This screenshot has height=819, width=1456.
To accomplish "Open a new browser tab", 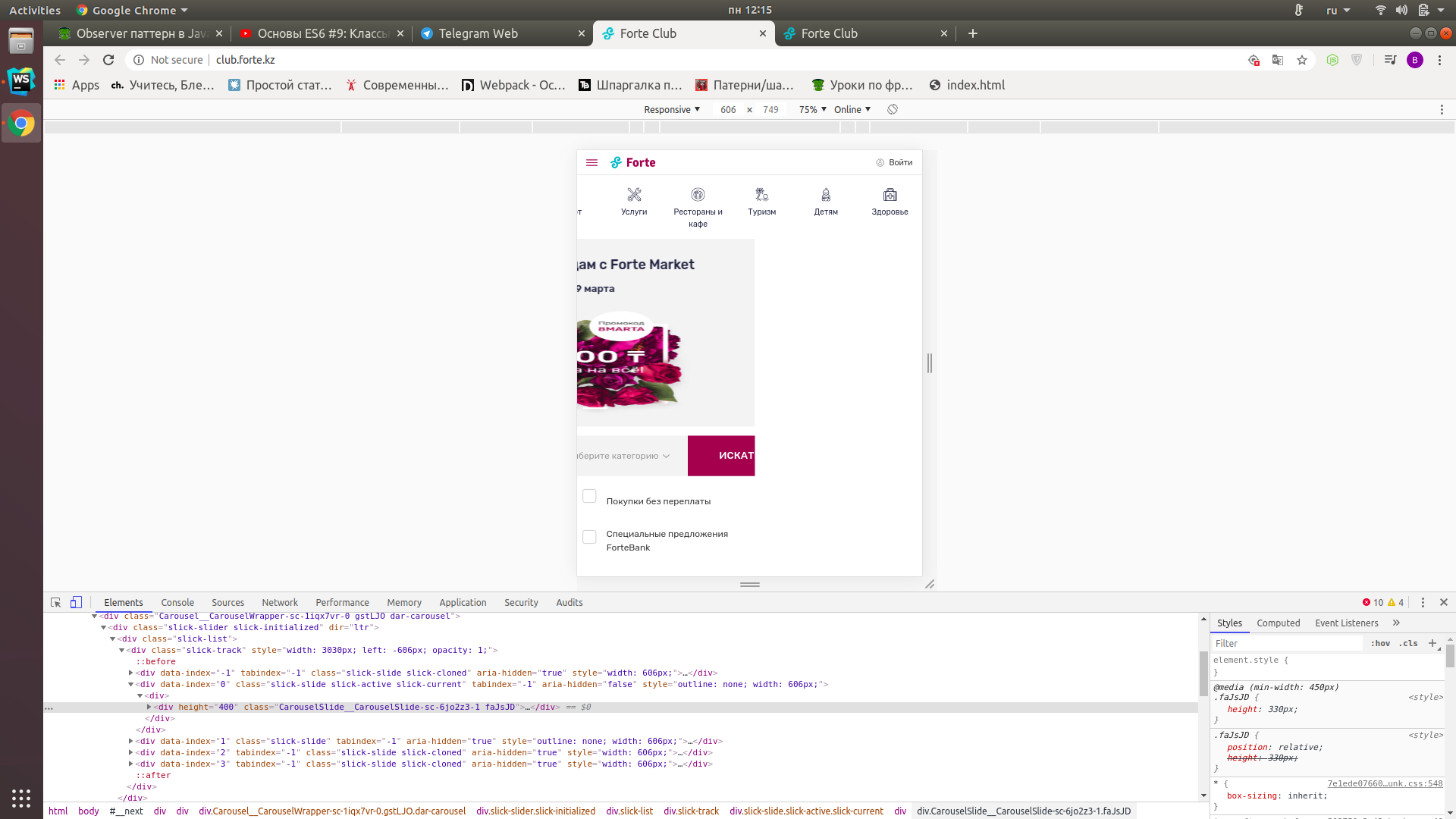I will coord(973,33).
